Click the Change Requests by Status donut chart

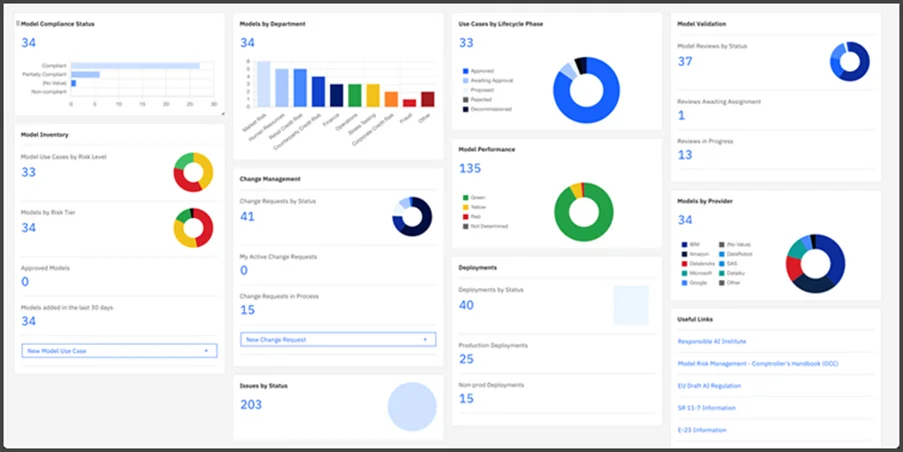click(x=412, y=216)
